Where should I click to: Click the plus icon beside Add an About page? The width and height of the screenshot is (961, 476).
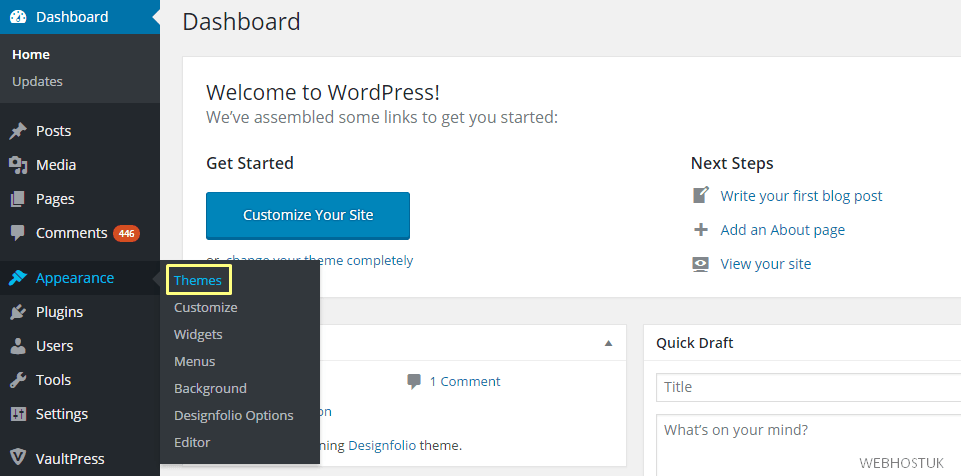(701, 230)
